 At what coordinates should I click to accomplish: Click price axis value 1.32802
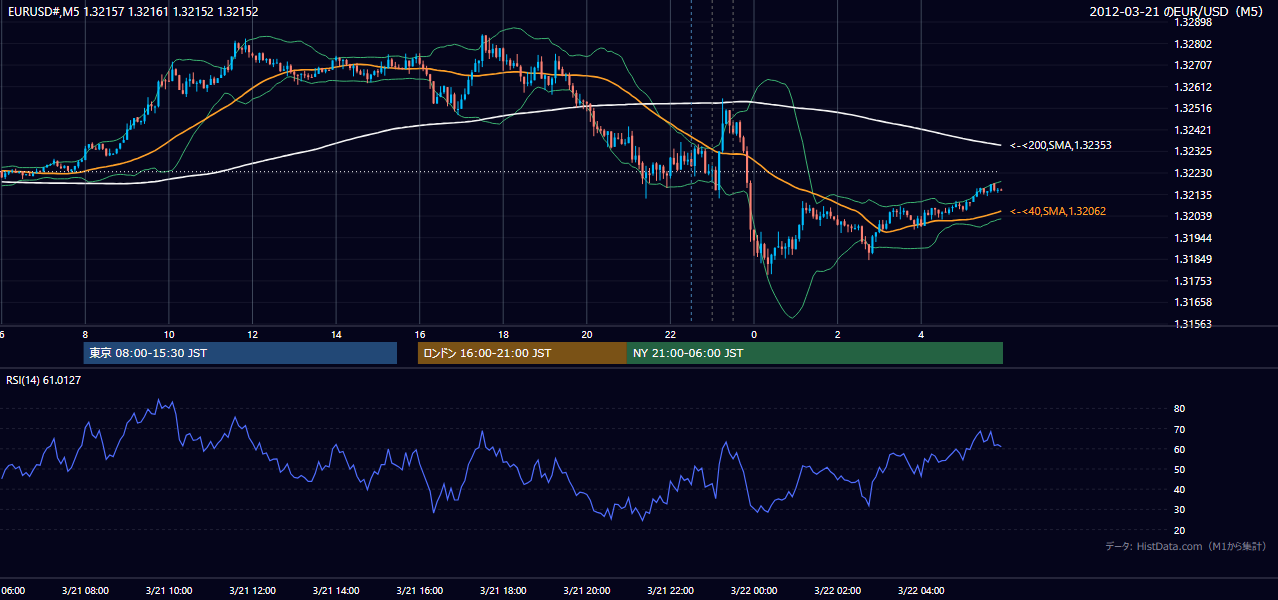(x=1194, y=44)
